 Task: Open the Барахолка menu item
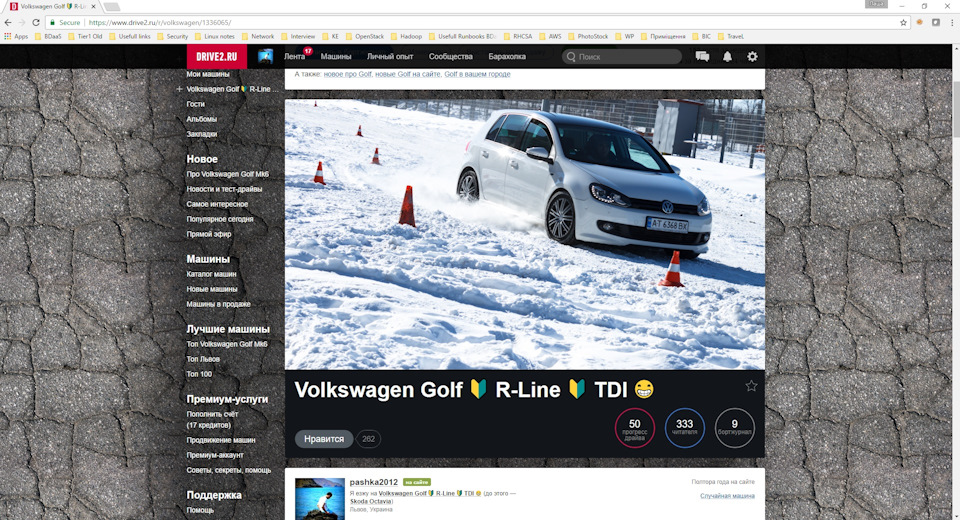pos(507,56)
